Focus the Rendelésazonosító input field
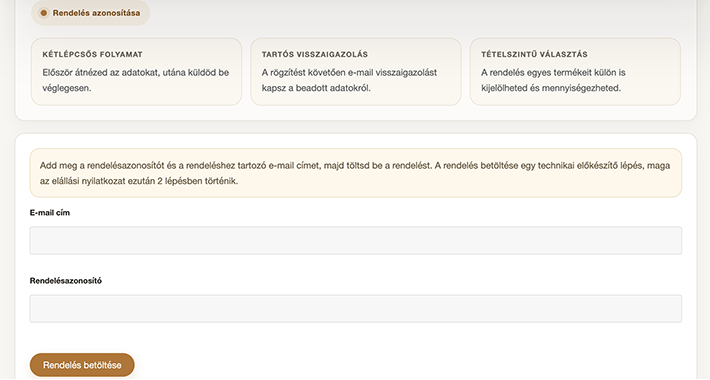The image size is (710, 380). click(x=355, y=308)
